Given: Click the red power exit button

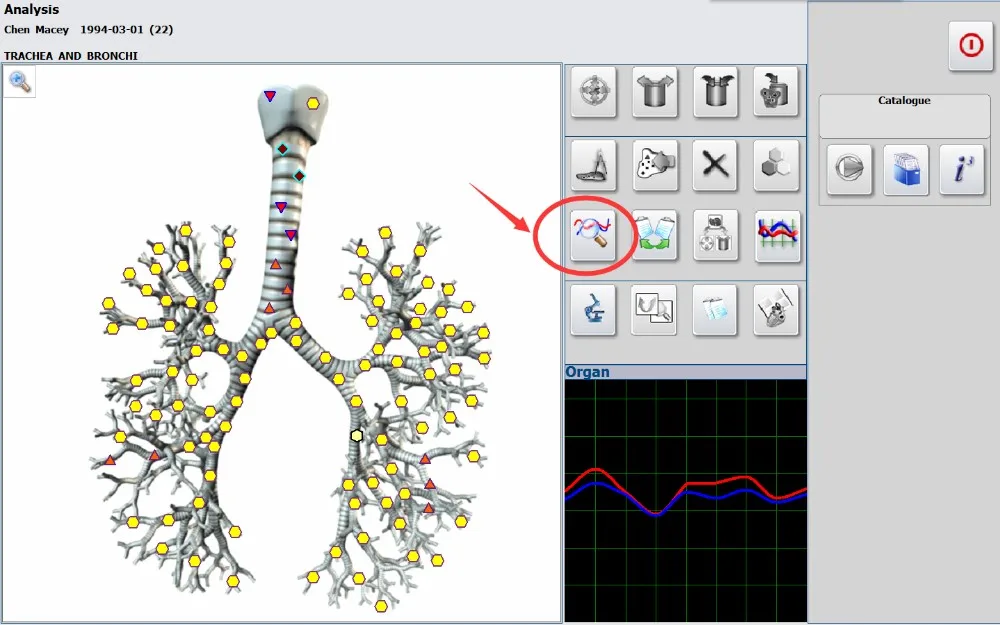Looking at the screenshot, I should tap(971, 46).
